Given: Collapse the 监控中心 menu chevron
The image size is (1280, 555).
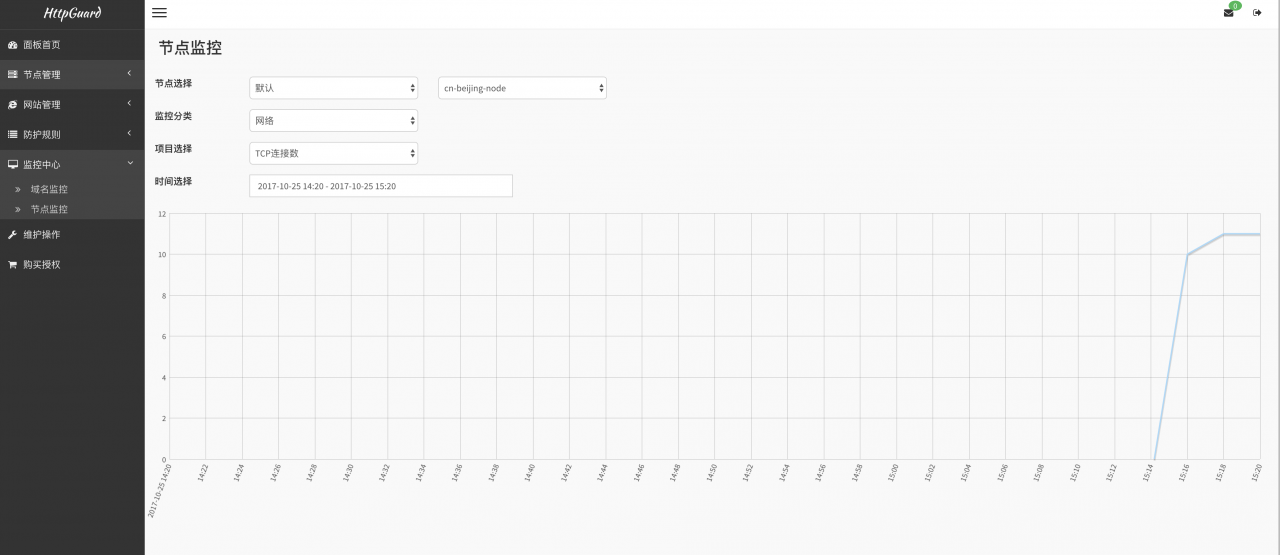Looking at the screenshot, I should coord(130,164).
